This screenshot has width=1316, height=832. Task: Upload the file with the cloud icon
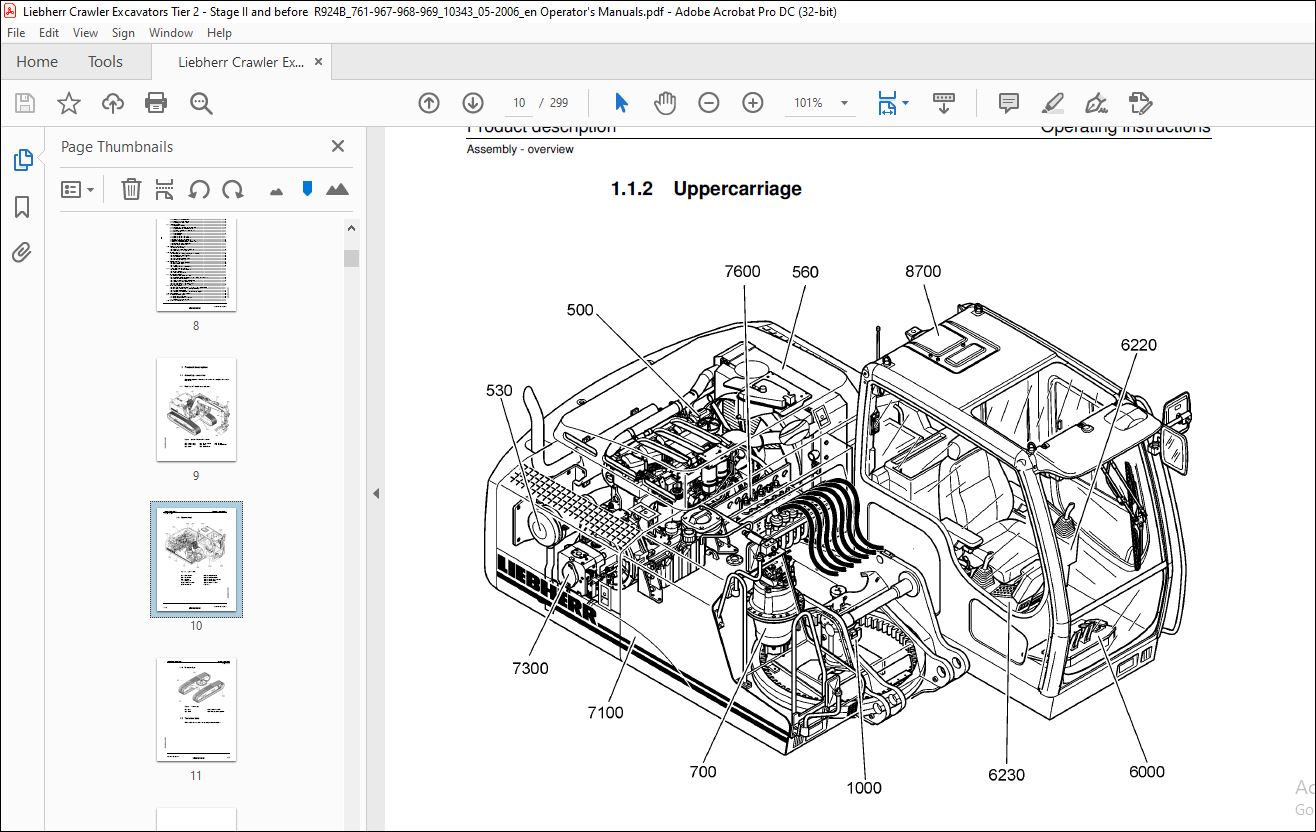[x=112, y=103]
